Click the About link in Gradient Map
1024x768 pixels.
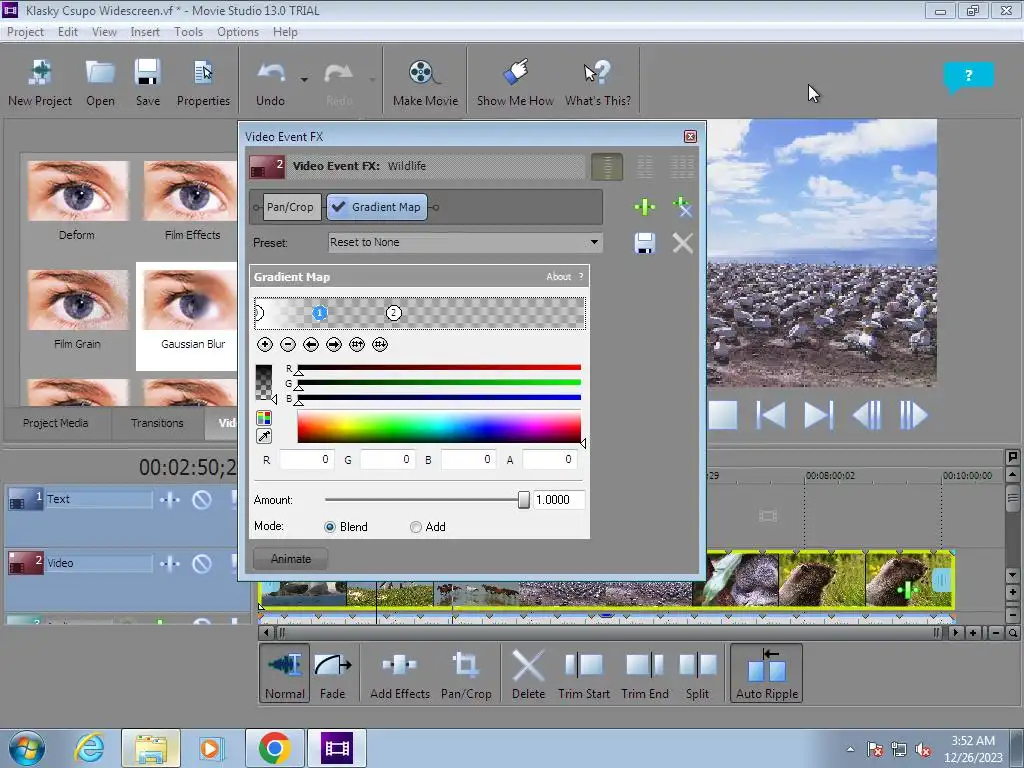pyautogui.click(x=558, y=277)
